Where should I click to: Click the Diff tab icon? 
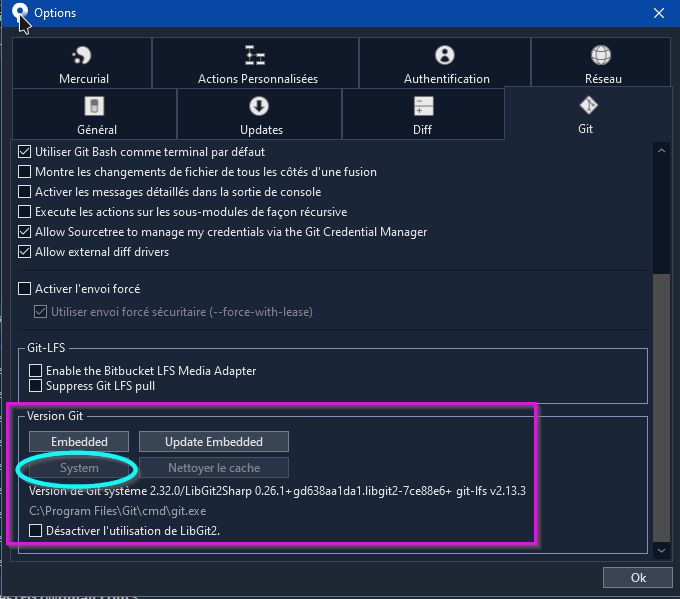click(x=424, y=106)
